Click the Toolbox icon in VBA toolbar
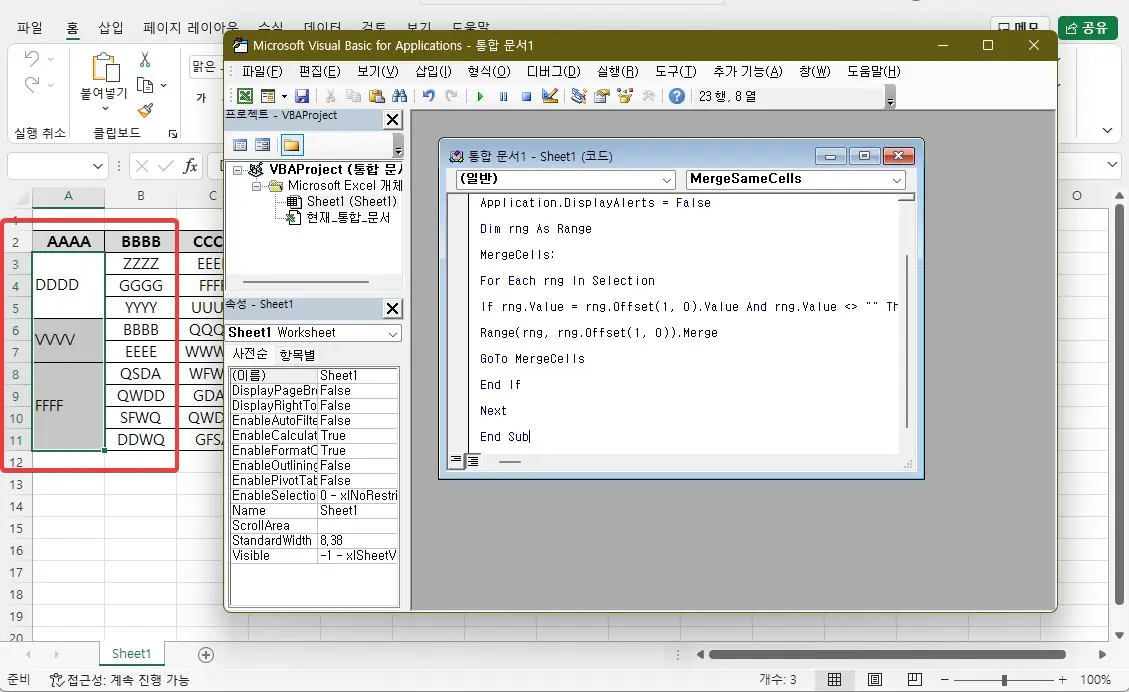 [648, 96]
